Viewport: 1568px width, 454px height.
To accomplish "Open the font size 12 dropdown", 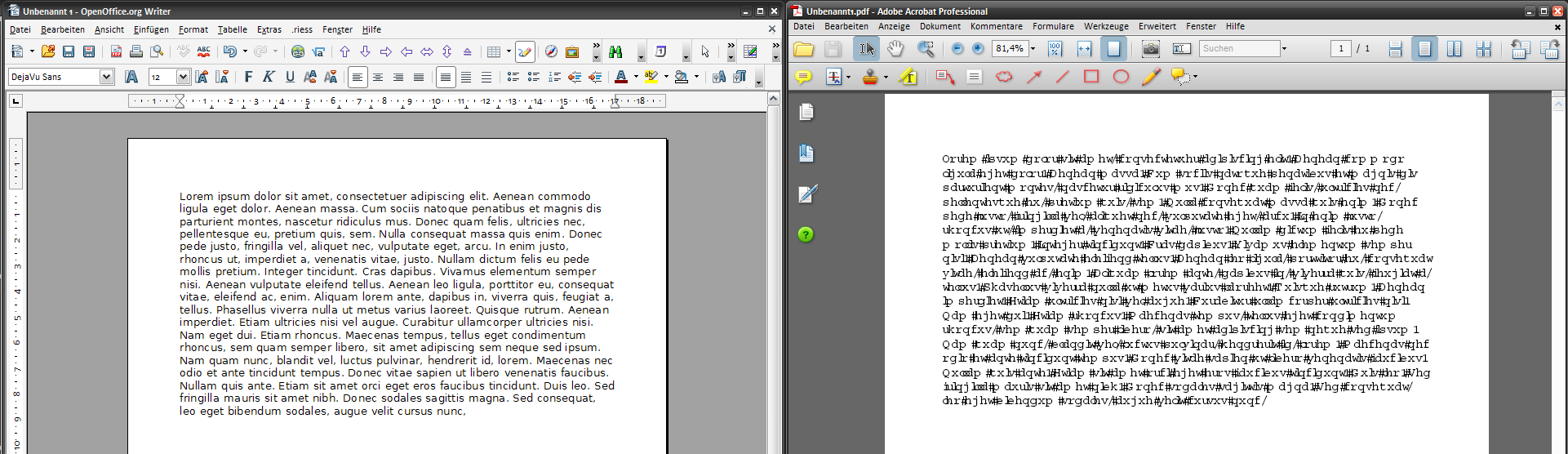I will tap(183, 77).
